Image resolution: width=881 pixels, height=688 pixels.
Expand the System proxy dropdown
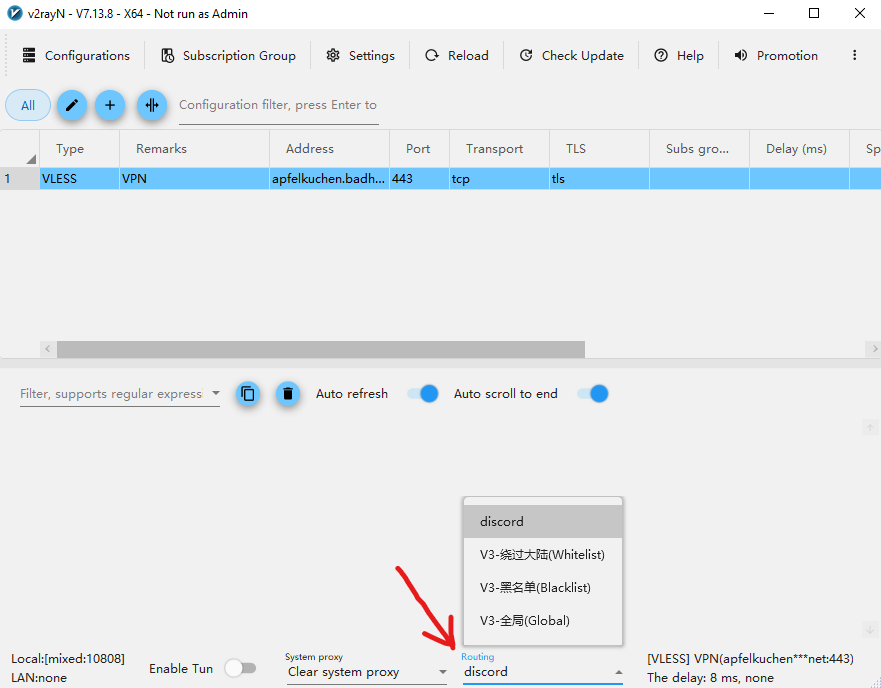point(366,672)
